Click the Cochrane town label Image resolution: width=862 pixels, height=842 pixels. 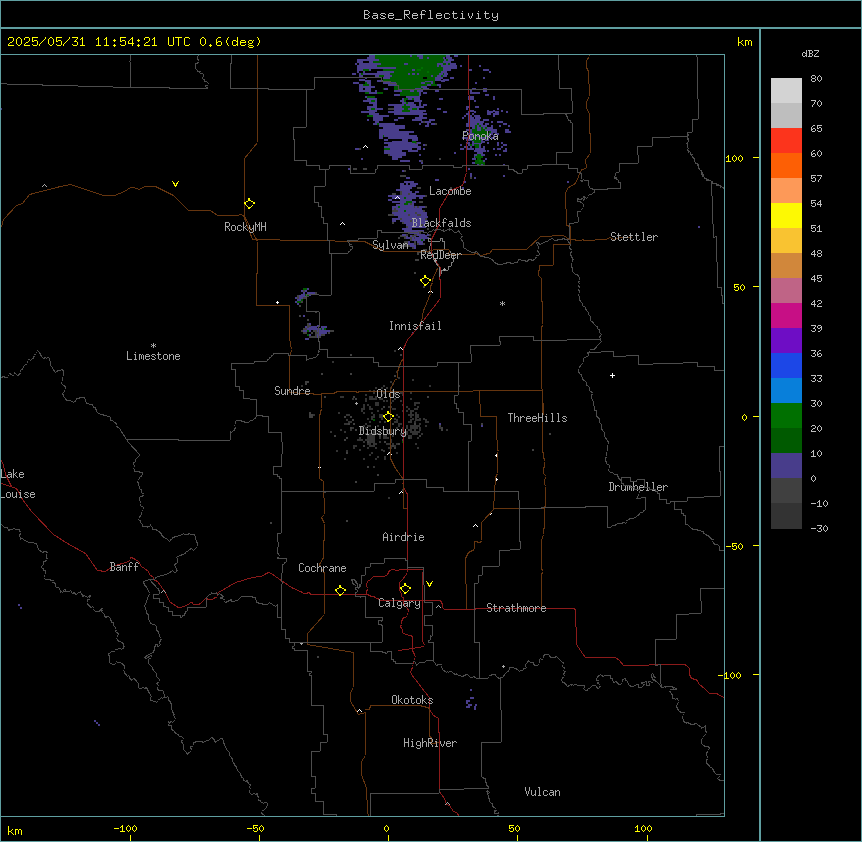coord(322,568)
